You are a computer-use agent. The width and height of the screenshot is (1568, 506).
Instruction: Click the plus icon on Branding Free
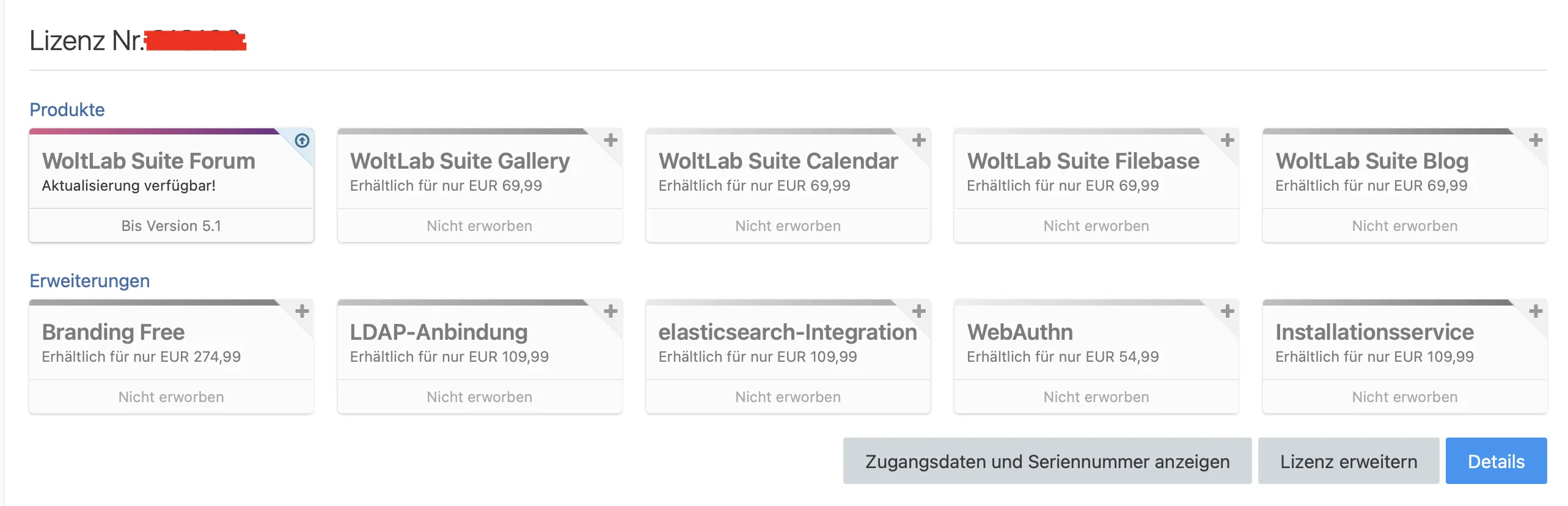[302, 312]
